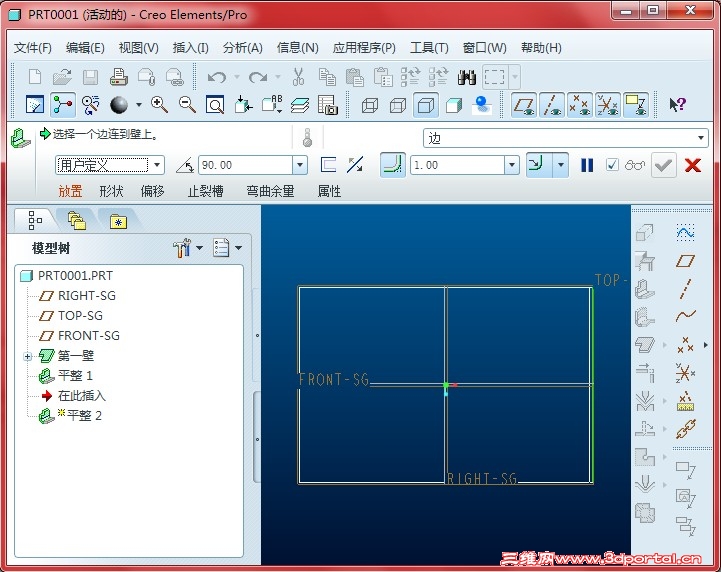Screen dimensions: 721x572
Task: Expand the 第一壁 tree node
Action: [x=28, y=356]
